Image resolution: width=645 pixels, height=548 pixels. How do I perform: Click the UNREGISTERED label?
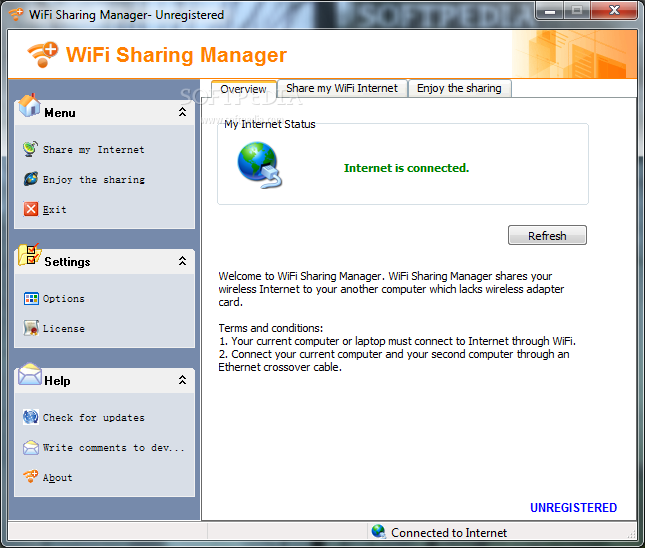click(x=573, y=508)
